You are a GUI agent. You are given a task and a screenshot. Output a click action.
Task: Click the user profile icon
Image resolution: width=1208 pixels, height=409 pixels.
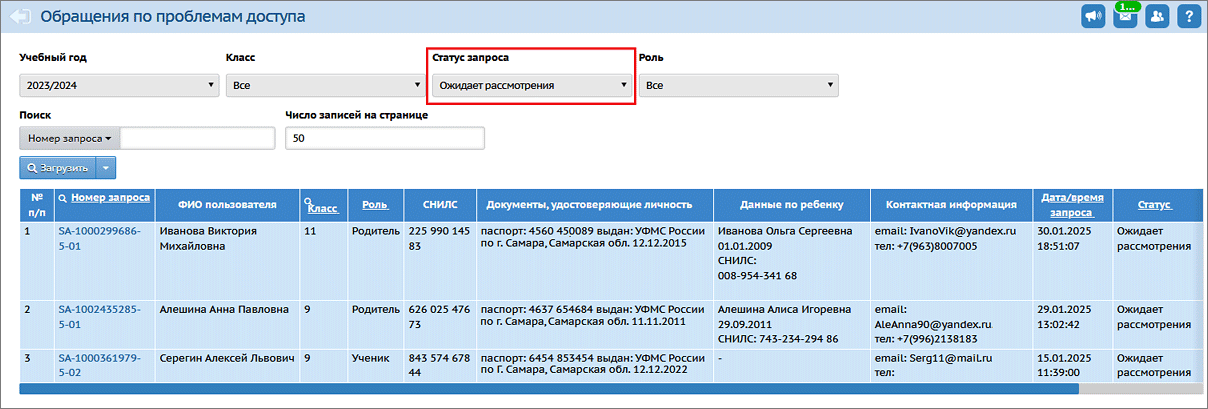coord(1157,17)
